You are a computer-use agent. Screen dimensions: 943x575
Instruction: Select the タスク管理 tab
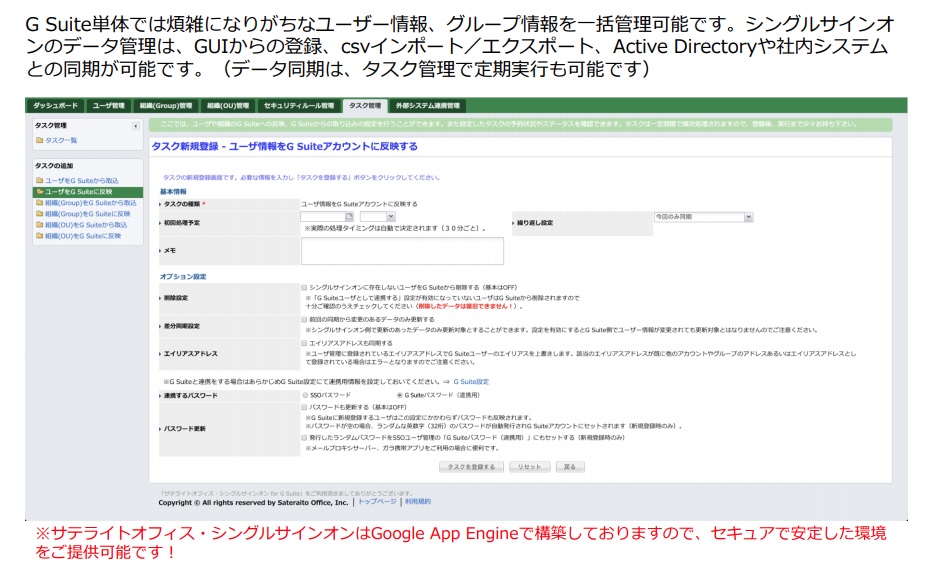(x=365, y=106)
